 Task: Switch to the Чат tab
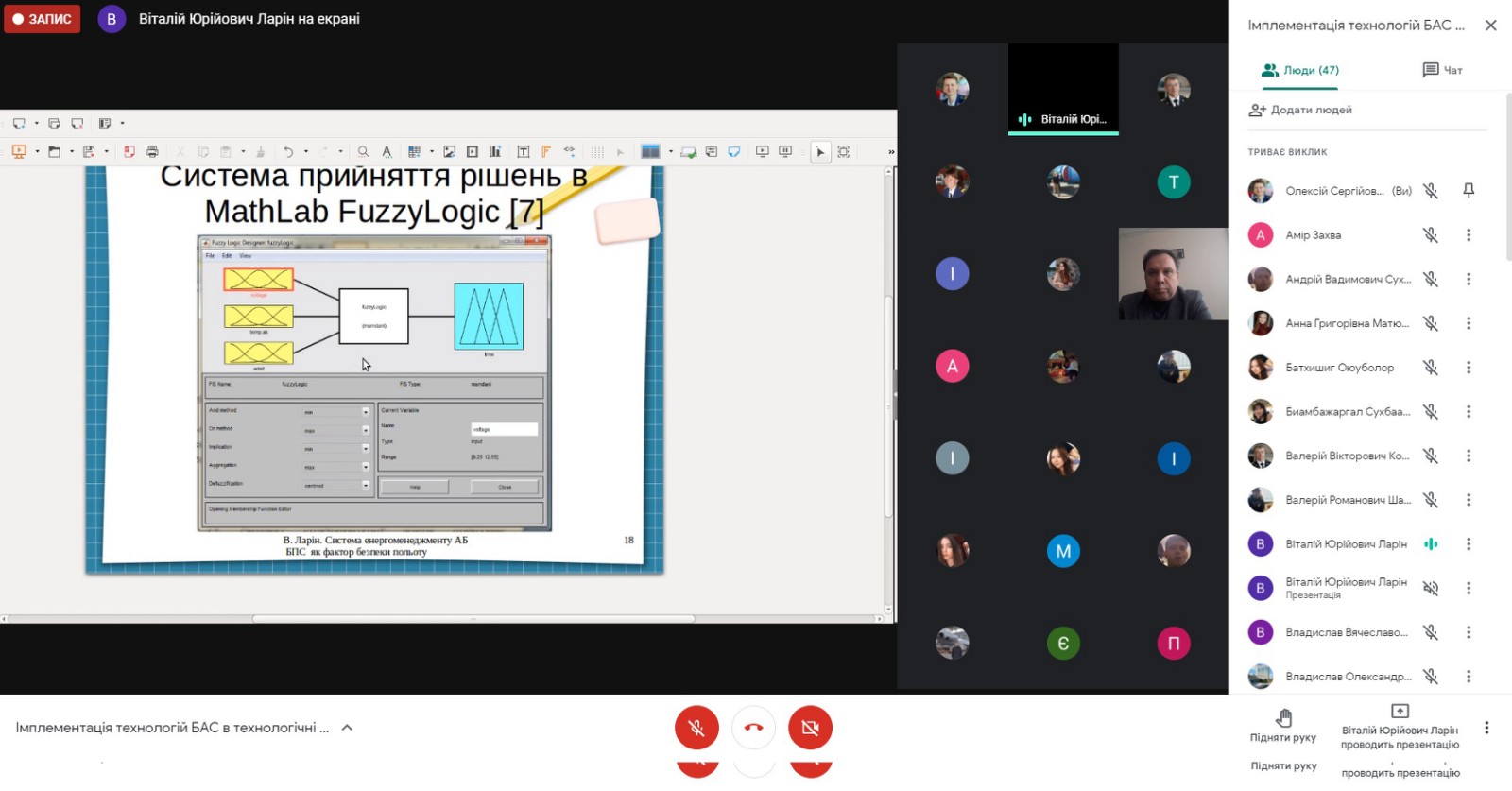[1442, 70]
